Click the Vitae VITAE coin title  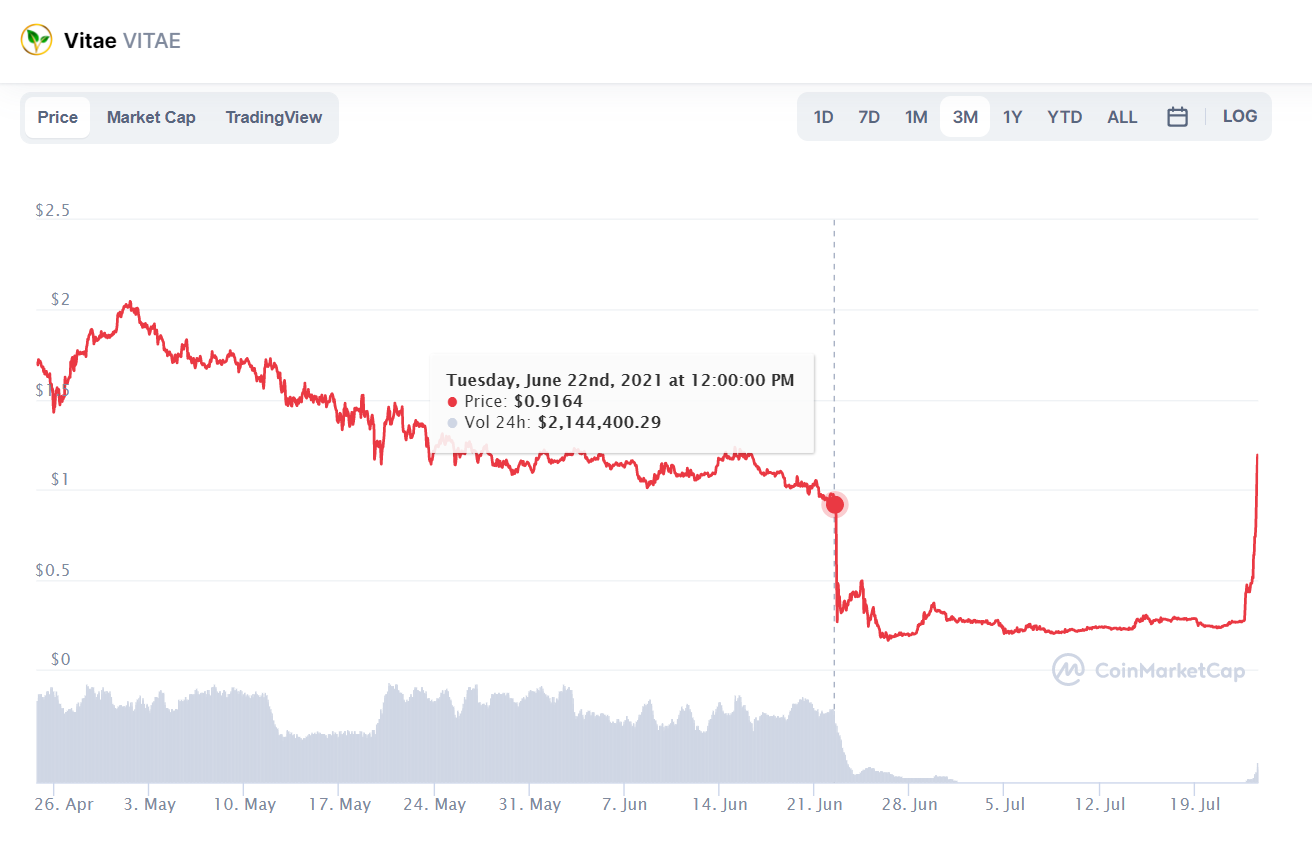122,41
